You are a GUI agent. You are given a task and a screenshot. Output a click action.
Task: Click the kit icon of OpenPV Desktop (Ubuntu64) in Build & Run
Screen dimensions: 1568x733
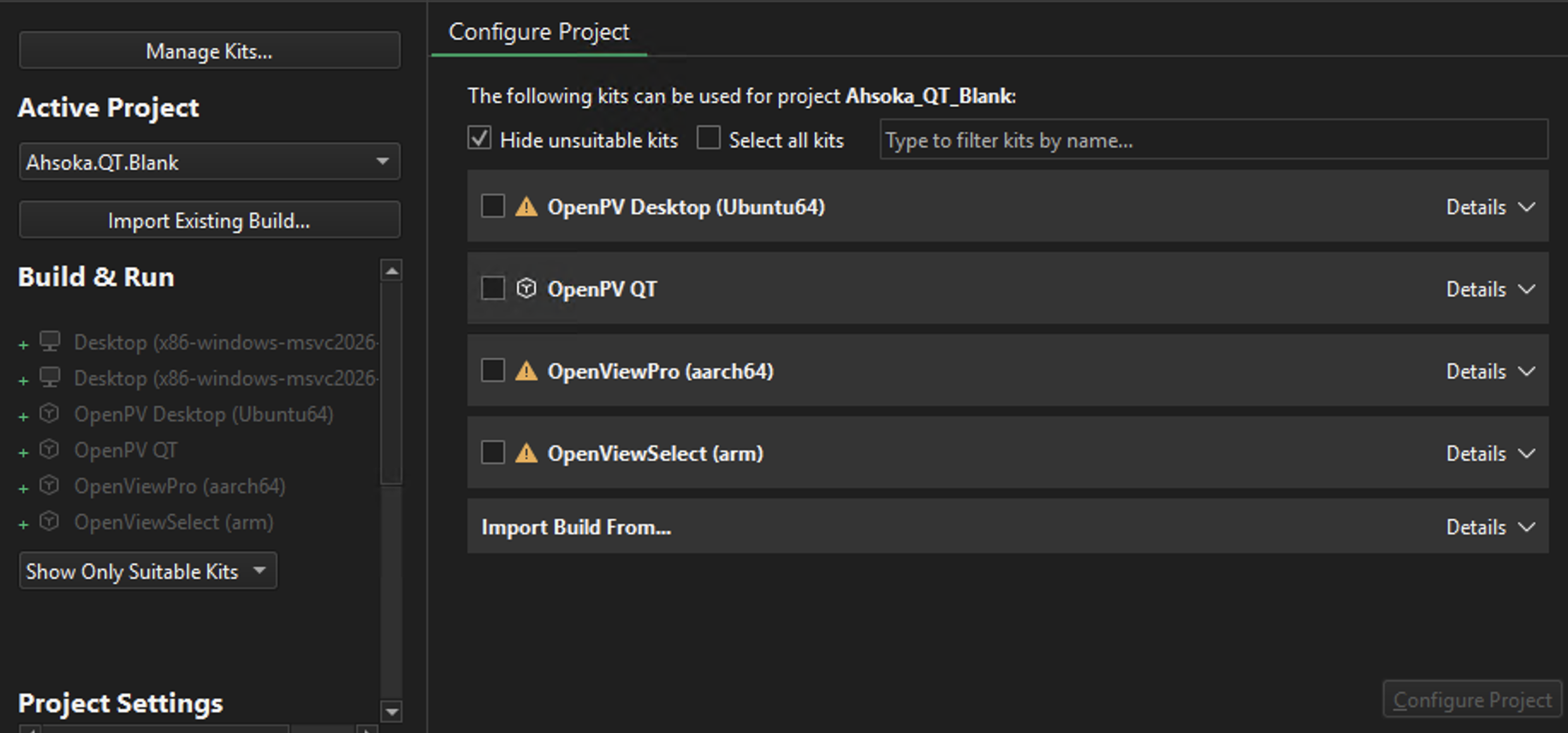[x=50, y=414]
